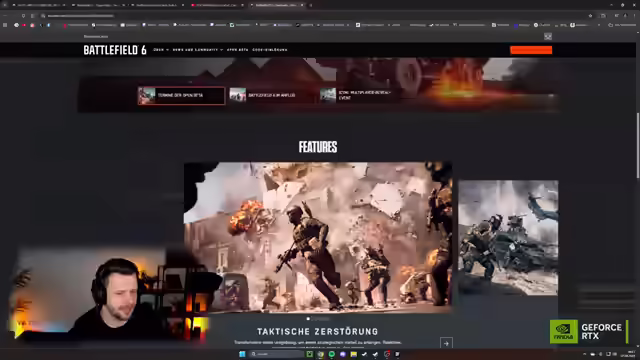
Task: Expand the Spiel dropdown in the site navigation
Action: (x=161, y=50)
